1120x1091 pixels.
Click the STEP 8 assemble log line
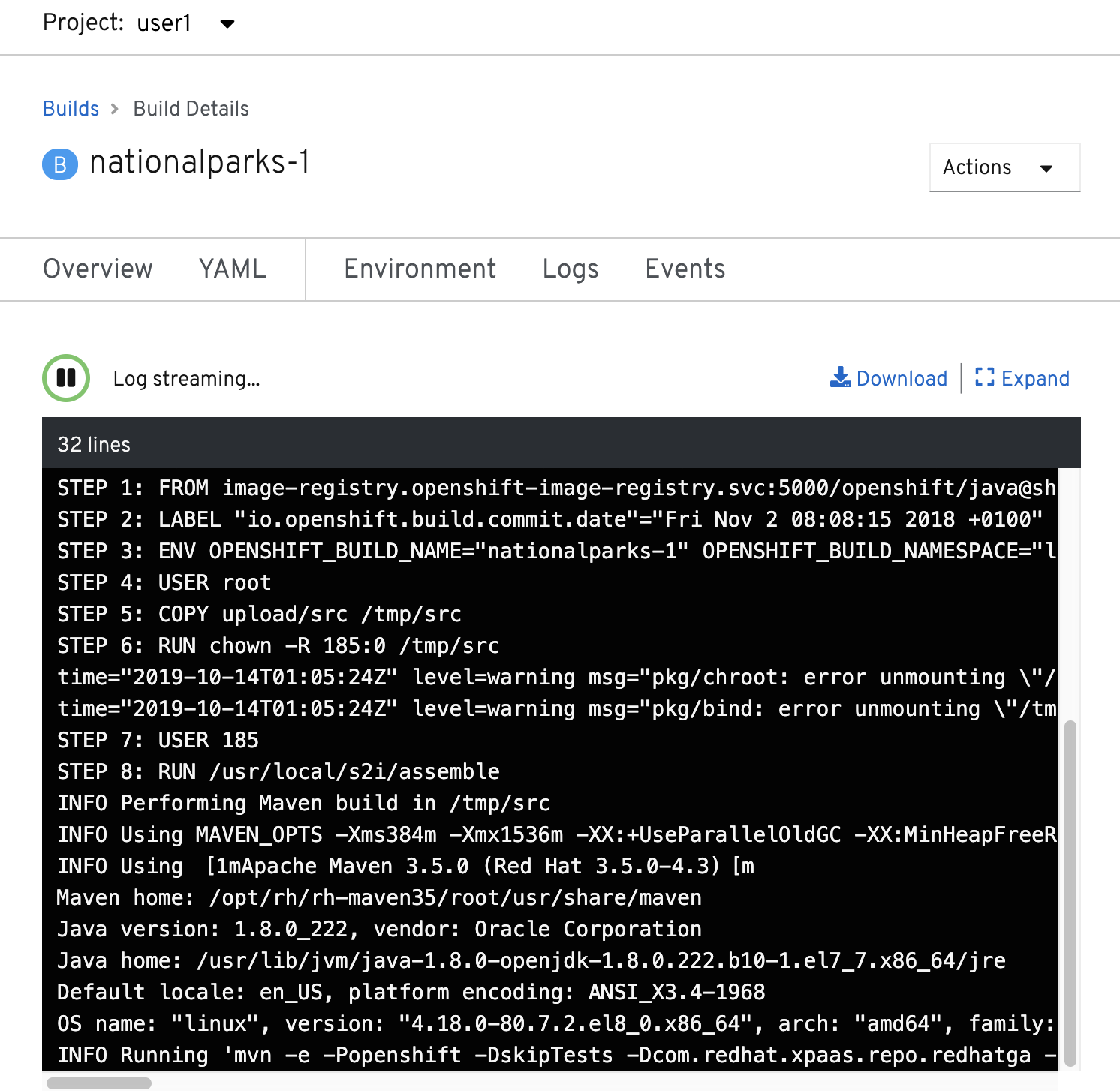278,771
